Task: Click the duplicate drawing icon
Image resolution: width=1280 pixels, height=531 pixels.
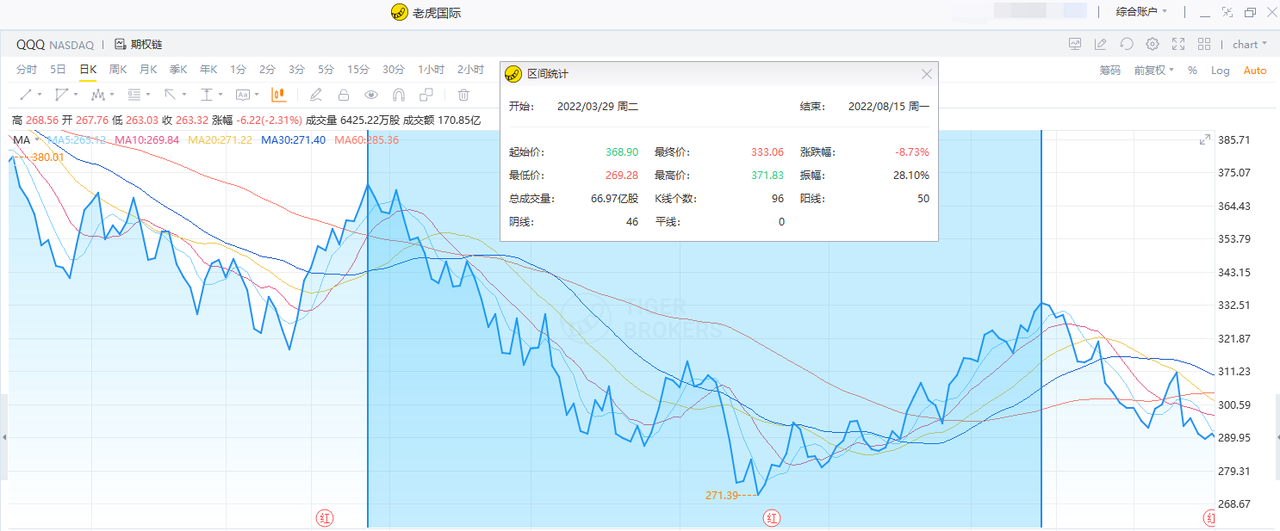Action: tap(427, 95)
